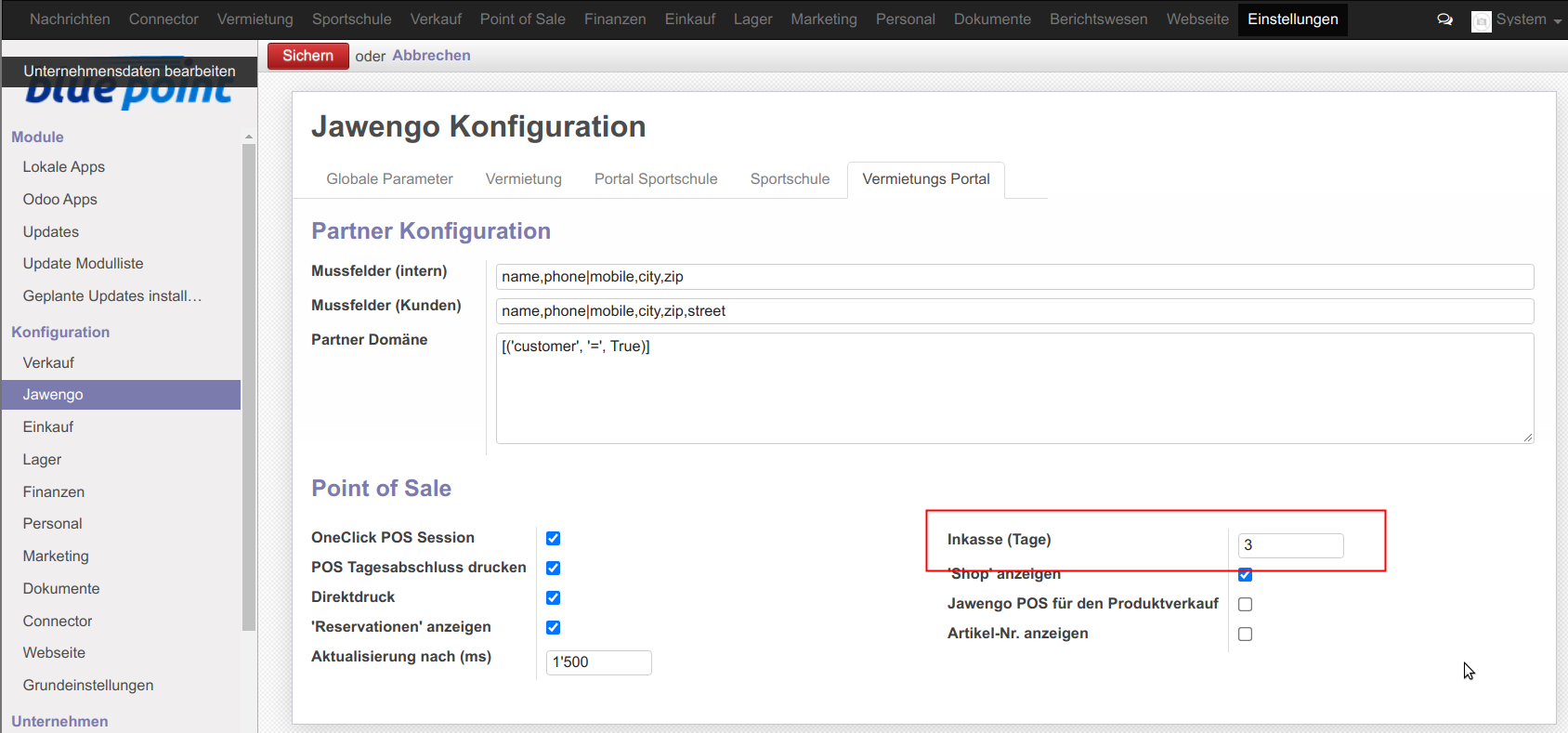This screenshot has width=1568, height=733.
Task: Click Aktualisierung nach (ms) input field
Action: 598,662
